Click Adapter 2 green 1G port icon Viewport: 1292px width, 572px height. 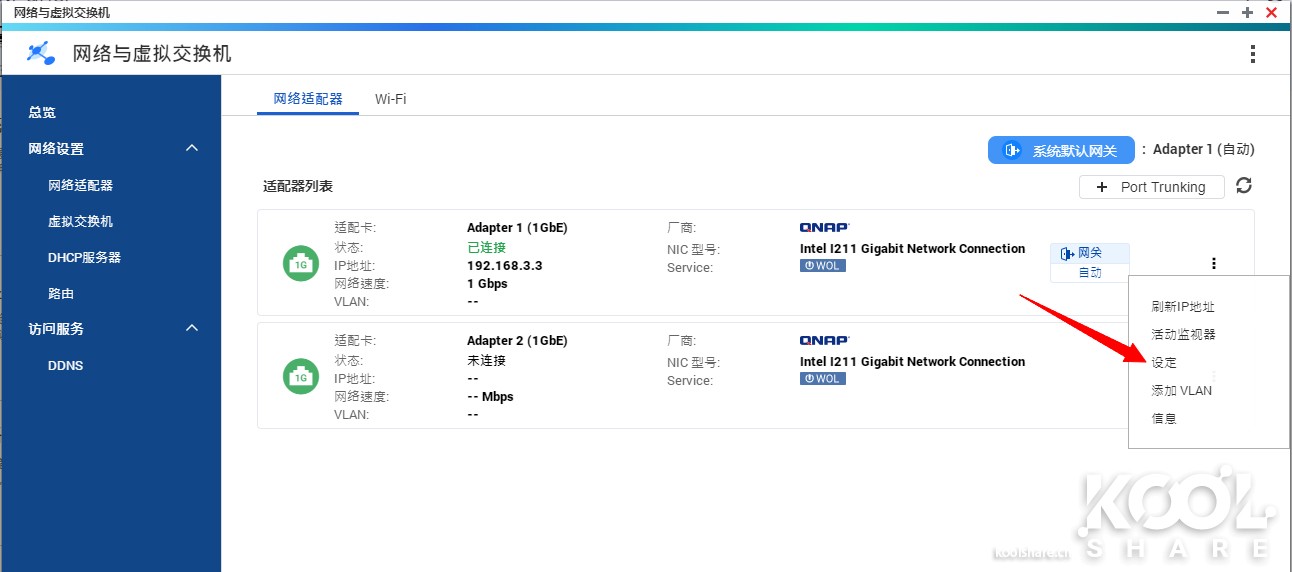[300, 377]
